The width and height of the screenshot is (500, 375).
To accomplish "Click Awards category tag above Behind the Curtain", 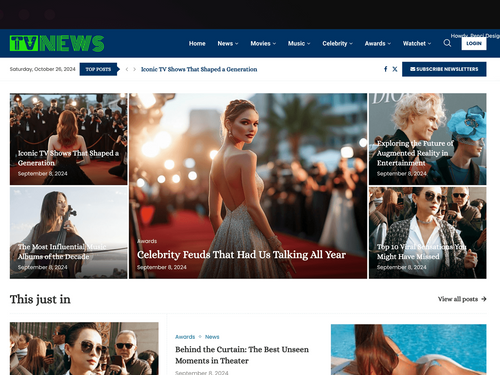I will pos(185,337).
